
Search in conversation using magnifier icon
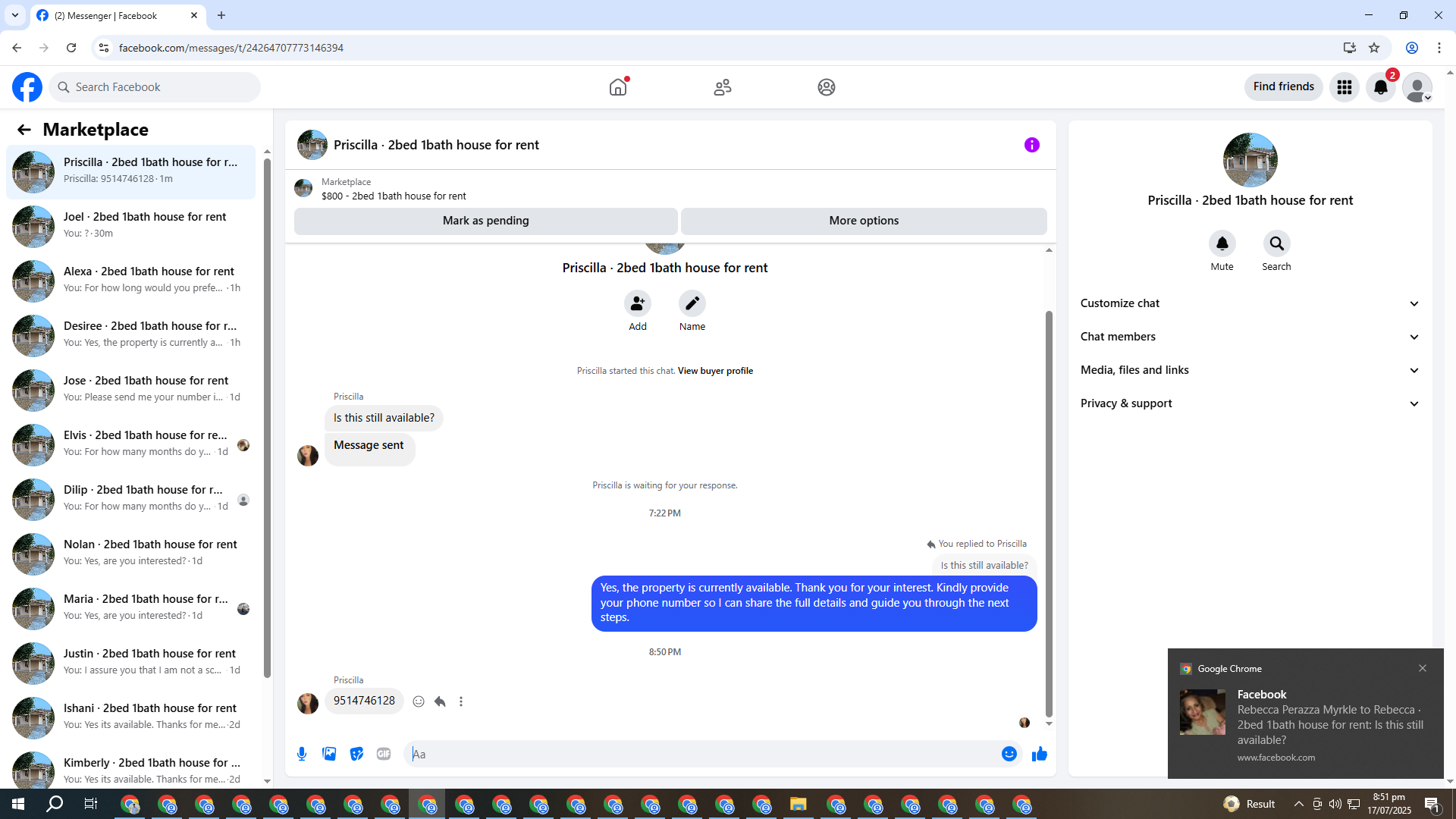tap(1277, 243)
